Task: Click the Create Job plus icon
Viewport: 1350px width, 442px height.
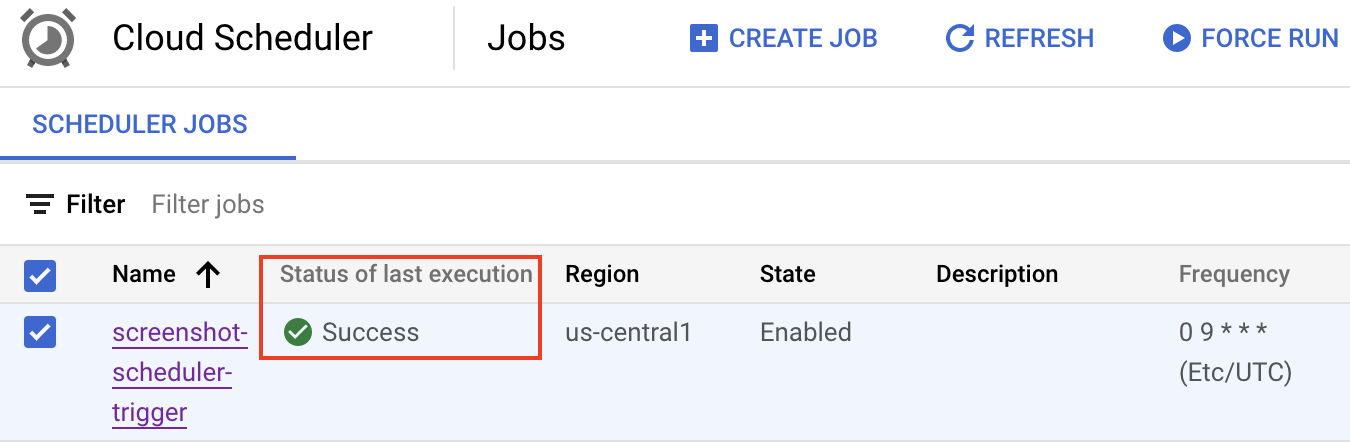Action: 704,39
